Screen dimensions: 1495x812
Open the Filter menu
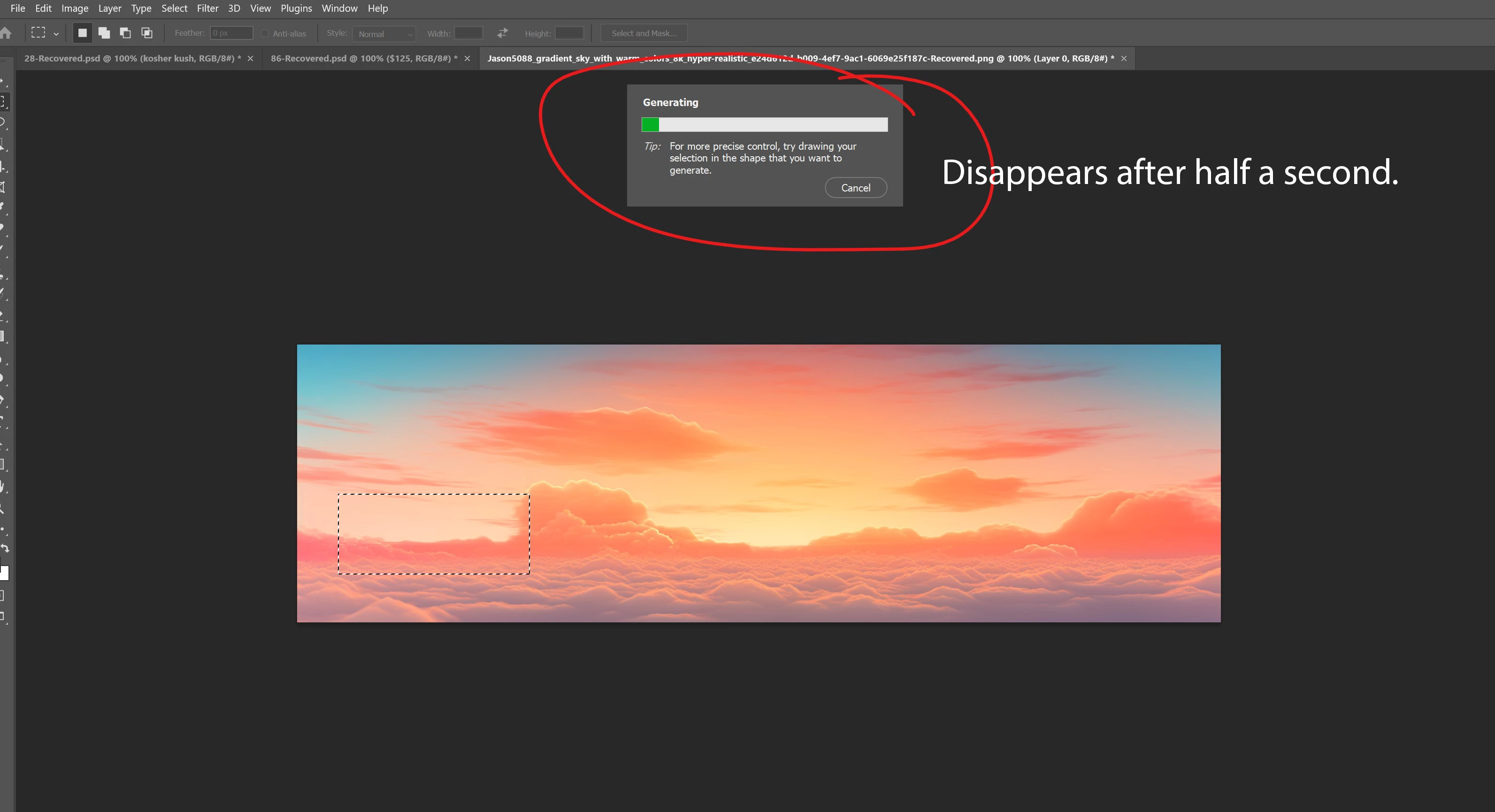click(207, 8)
